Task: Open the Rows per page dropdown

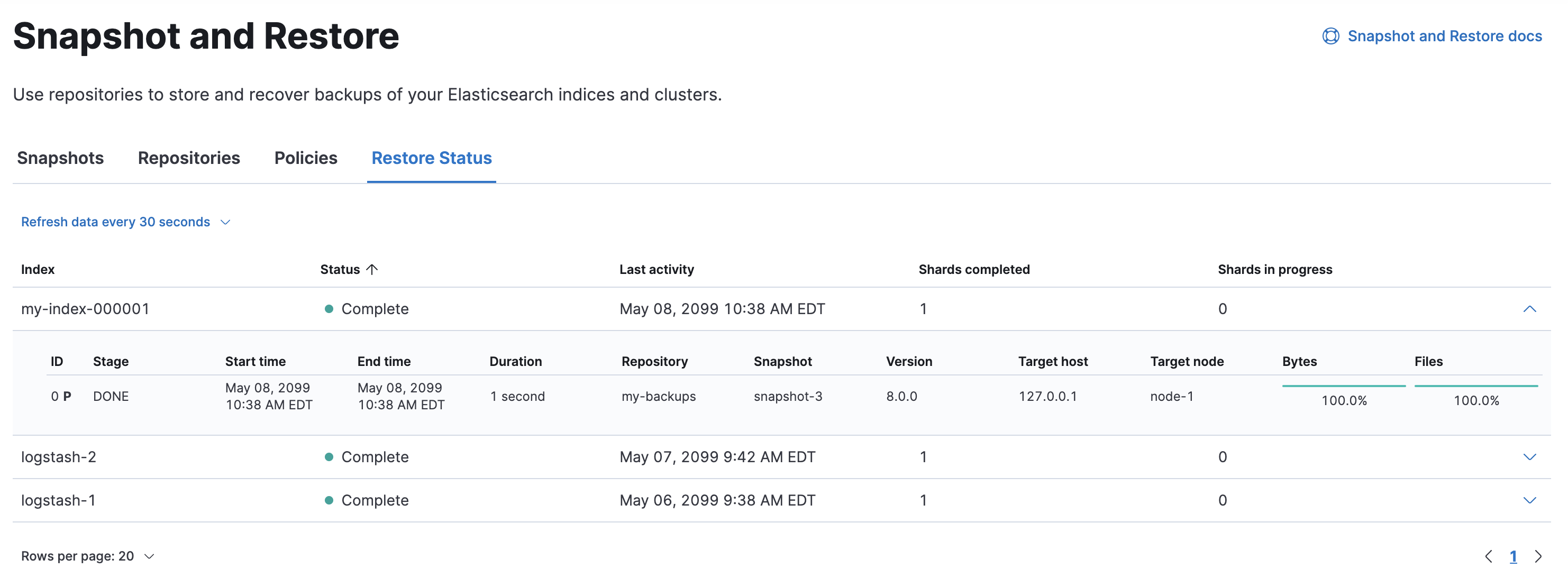Action: coord(88,556)
